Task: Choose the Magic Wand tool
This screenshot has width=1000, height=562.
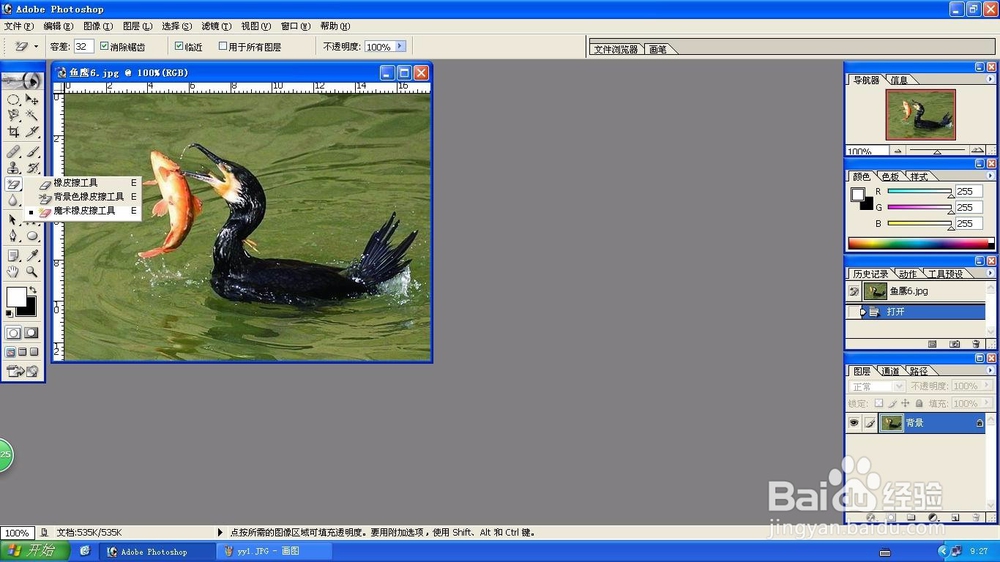Action: (x=32, y=115)
